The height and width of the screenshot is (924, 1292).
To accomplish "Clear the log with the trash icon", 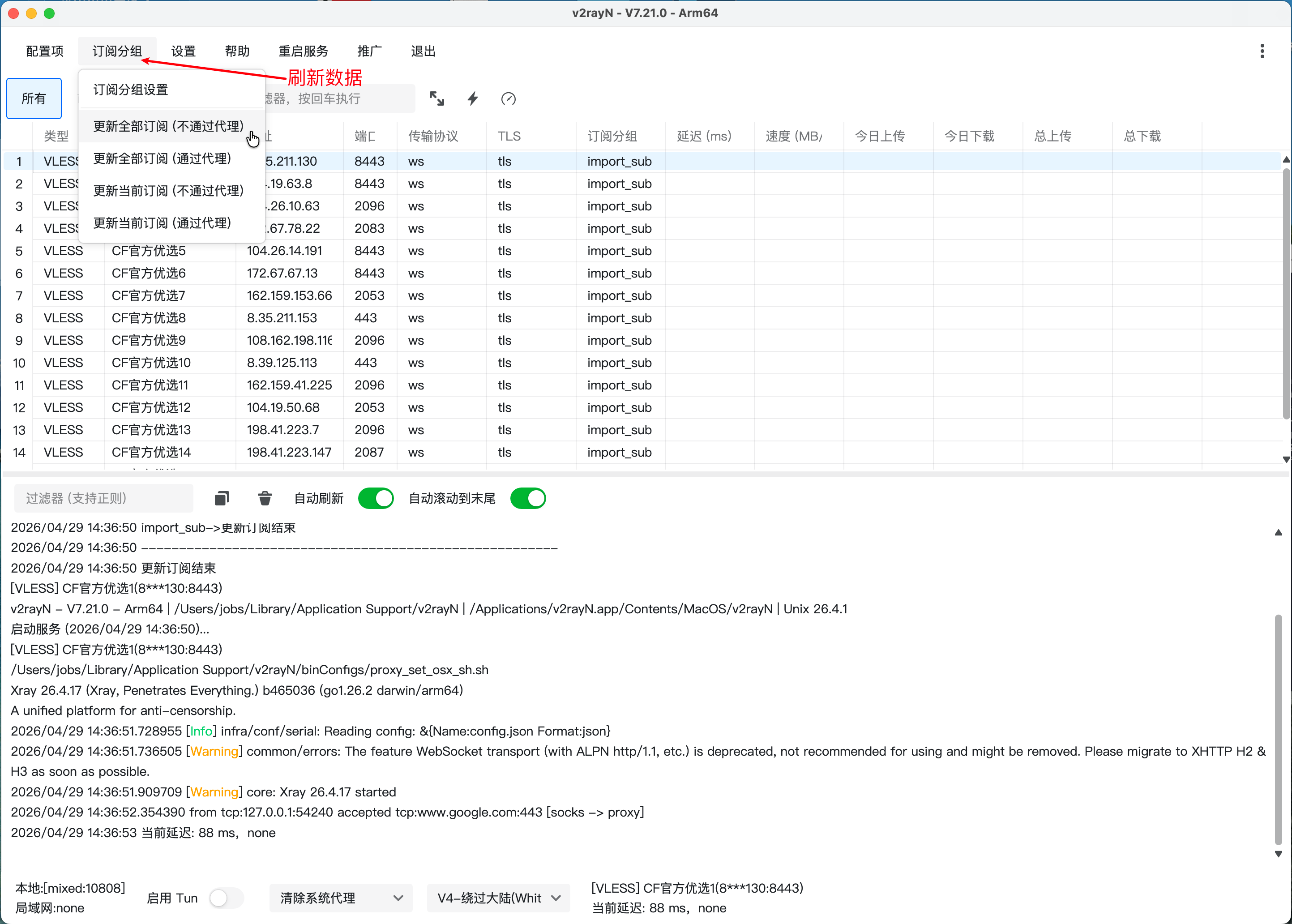I will (x=265, y=498).
